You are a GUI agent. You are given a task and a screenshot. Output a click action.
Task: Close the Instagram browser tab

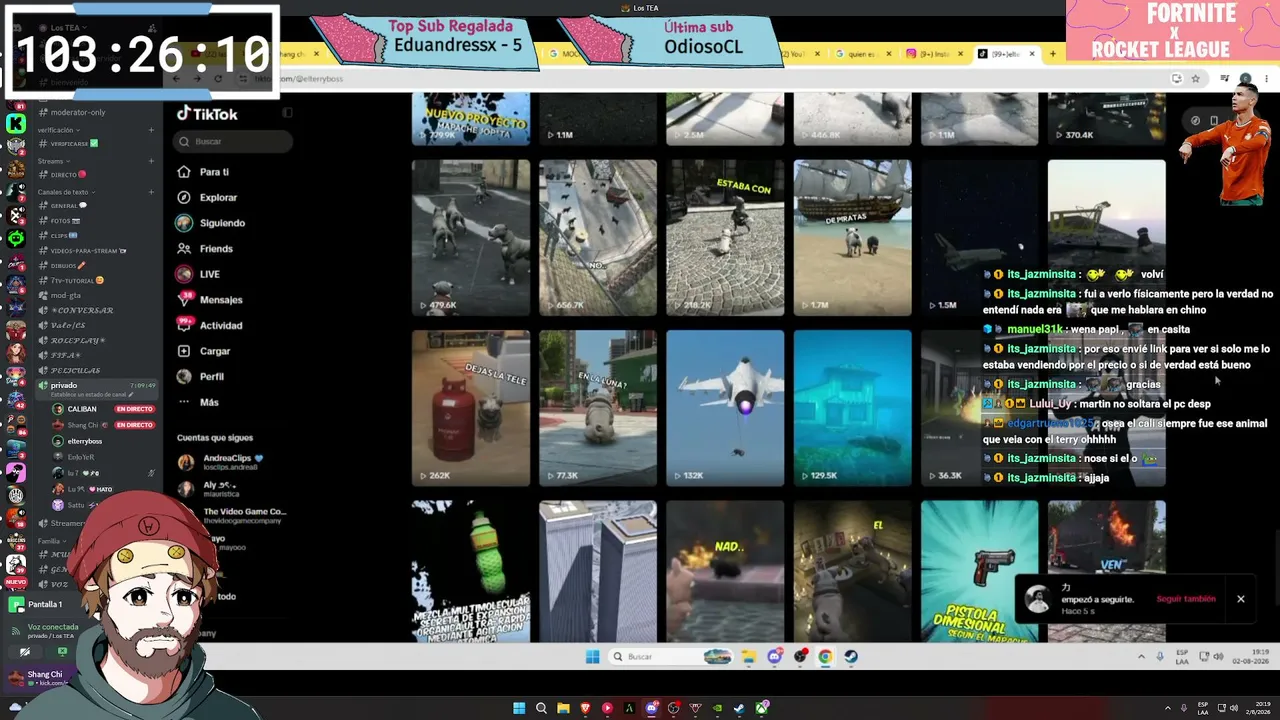(961, 54)
